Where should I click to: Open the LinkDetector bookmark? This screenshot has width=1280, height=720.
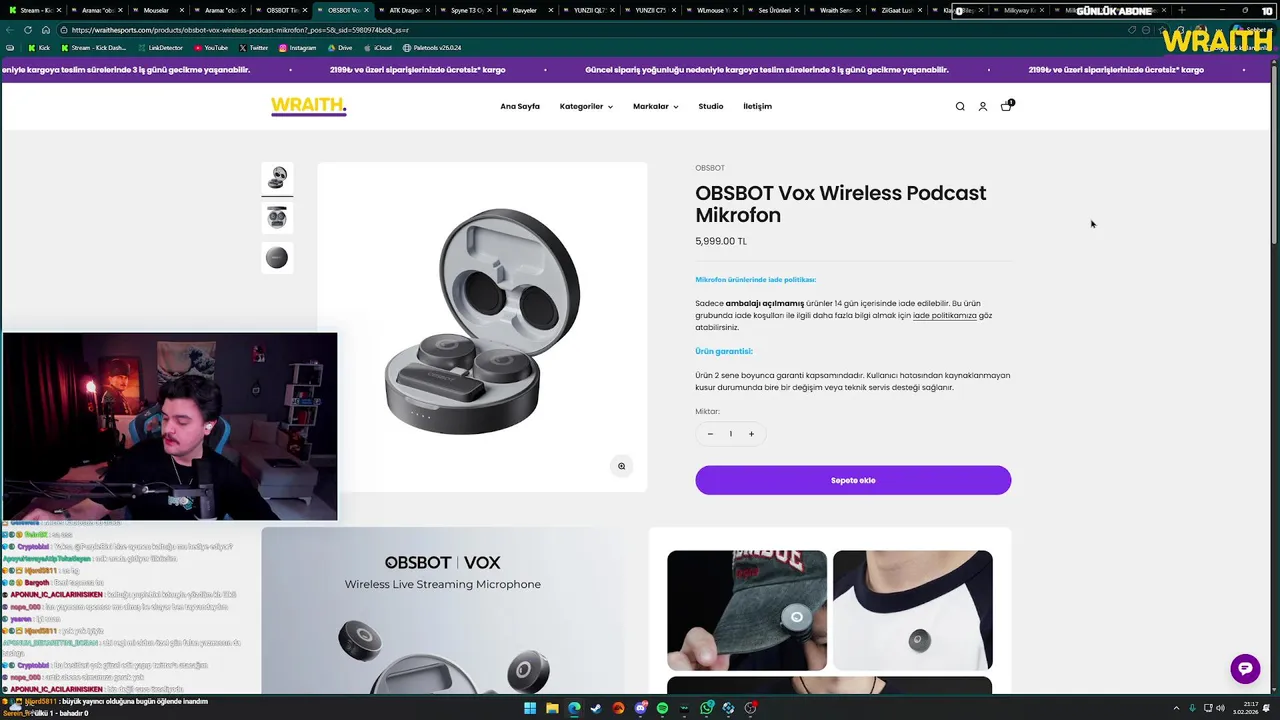click(x=160, y=48)
